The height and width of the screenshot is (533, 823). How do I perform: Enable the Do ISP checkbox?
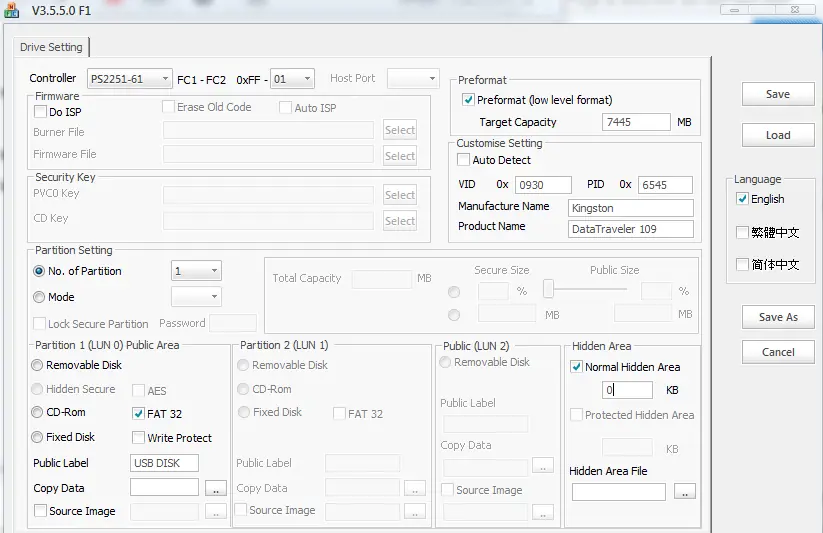(40, 112)
